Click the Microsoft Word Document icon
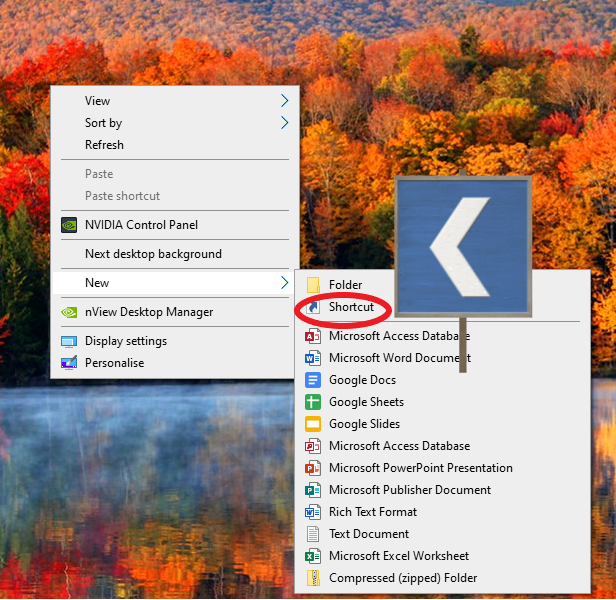Image resolution: width=616 pixels, height=600 pixels. pyautogui.click(x=313, y=358)
